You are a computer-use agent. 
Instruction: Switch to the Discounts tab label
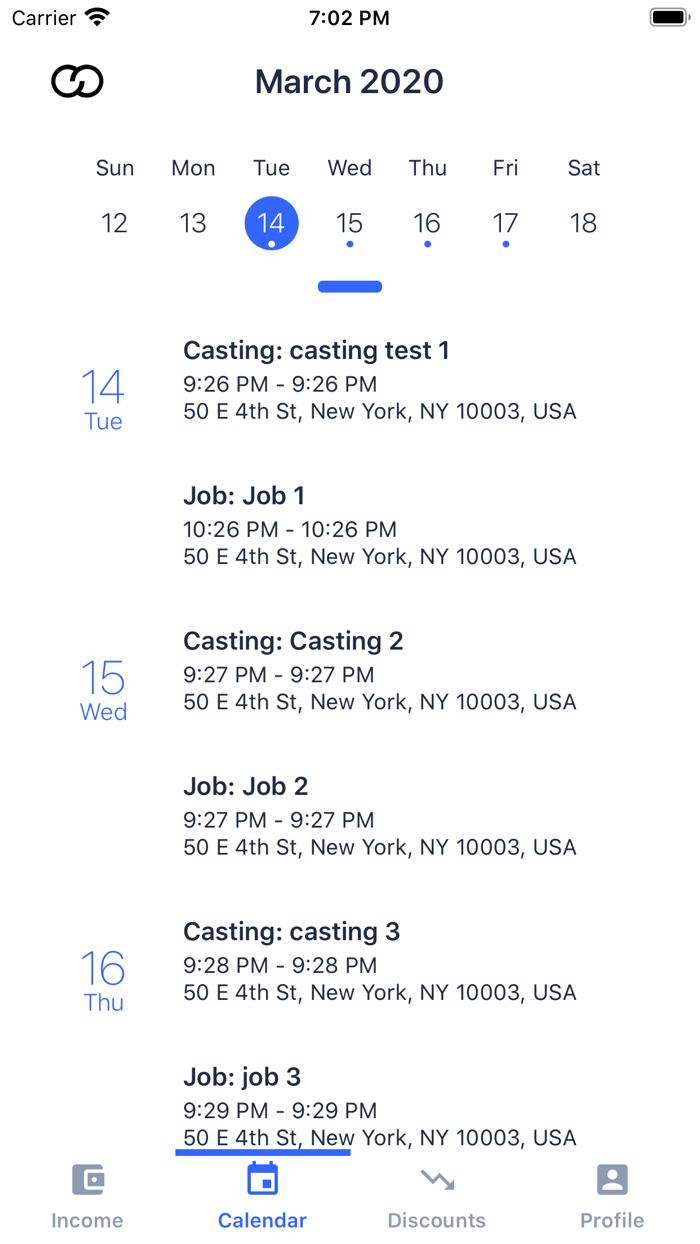click(x=437, y=1220)
